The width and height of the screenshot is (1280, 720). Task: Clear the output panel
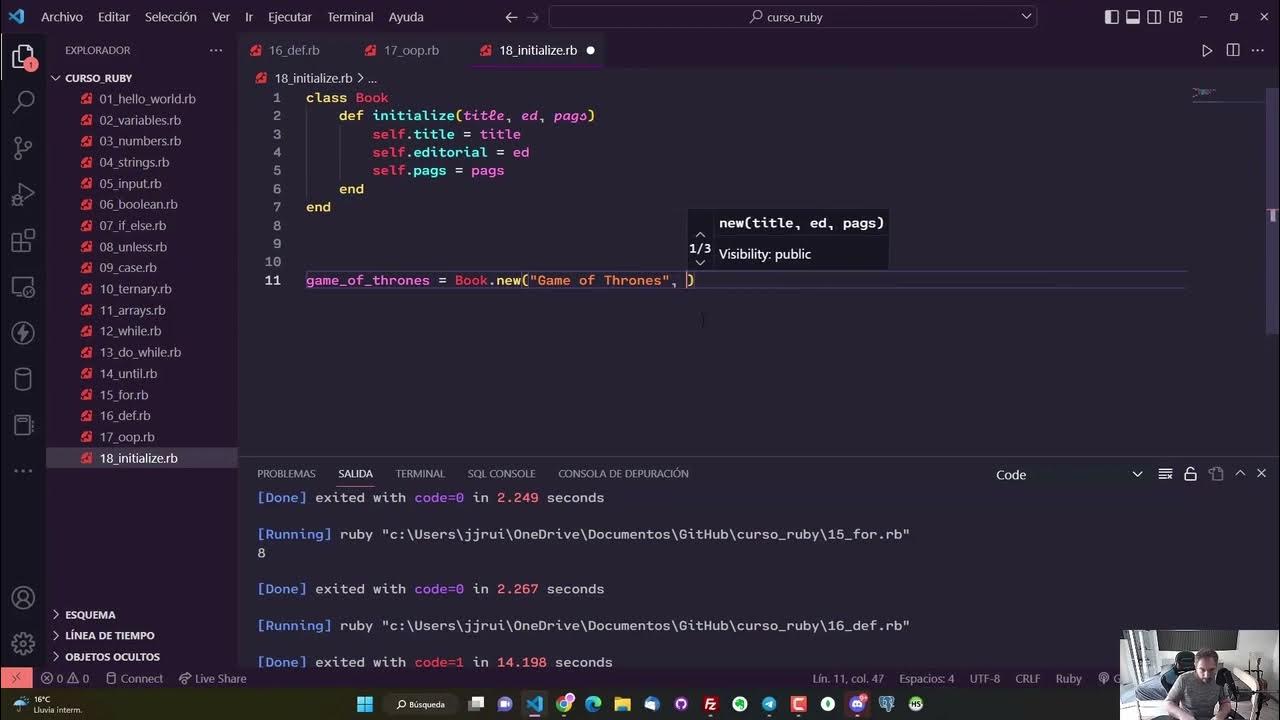[1165, 474]
